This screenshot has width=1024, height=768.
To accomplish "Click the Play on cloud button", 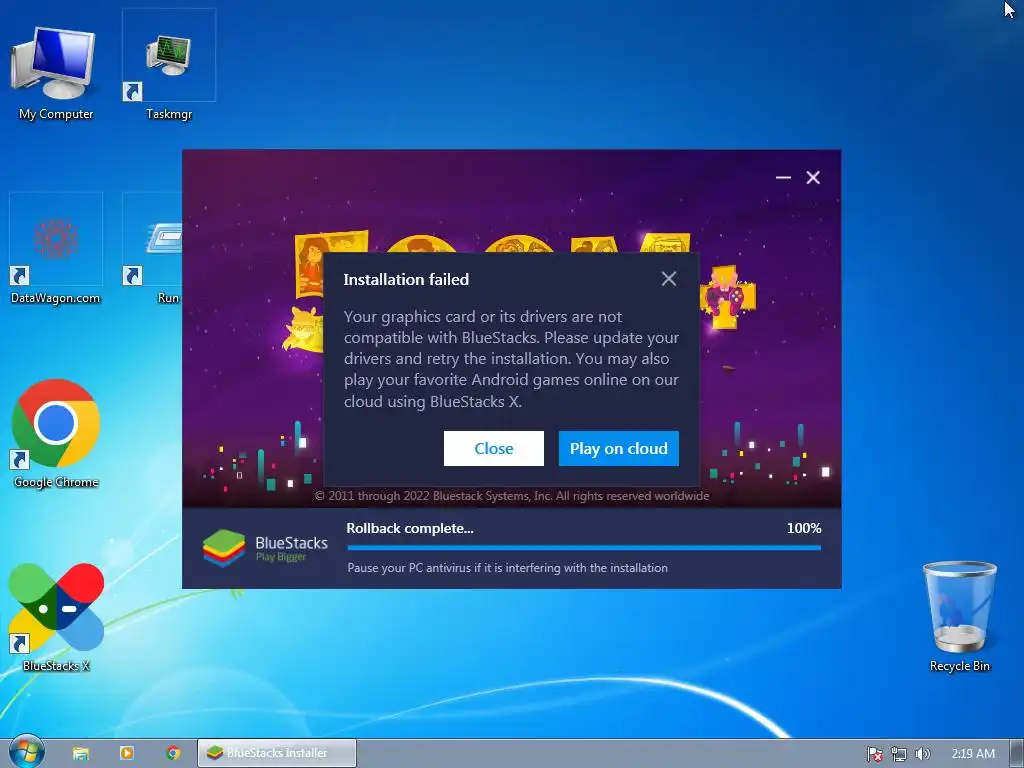I will tap(618, 449).
